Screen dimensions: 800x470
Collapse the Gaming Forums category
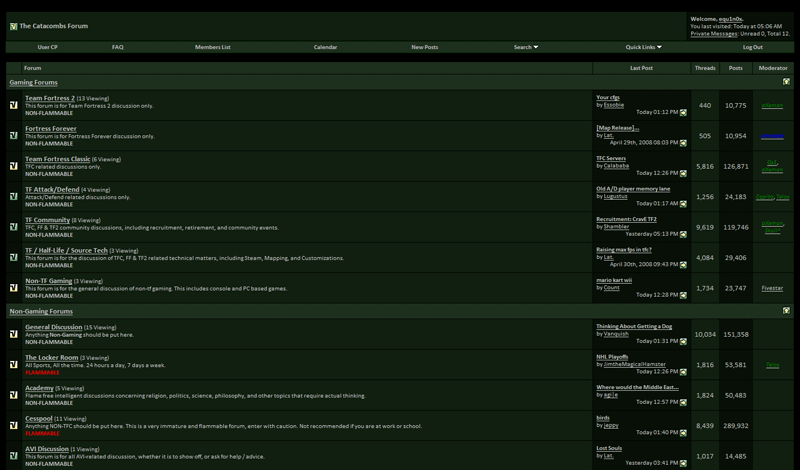click(786, 82)
